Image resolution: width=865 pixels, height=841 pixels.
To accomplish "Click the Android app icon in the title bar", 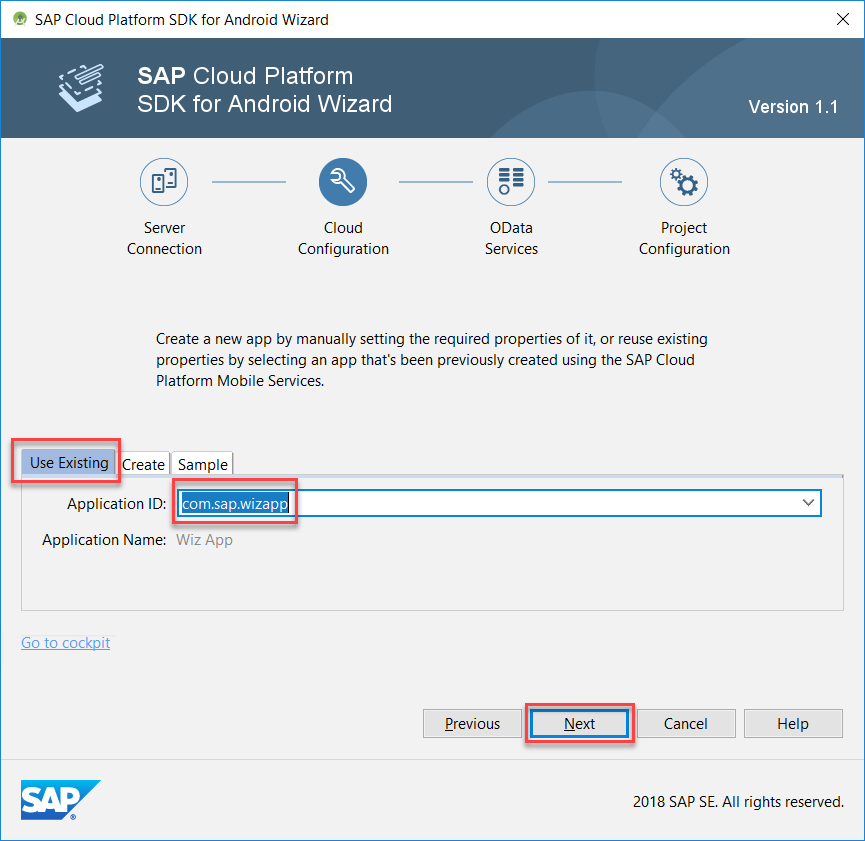I will [x=19, y=19].
